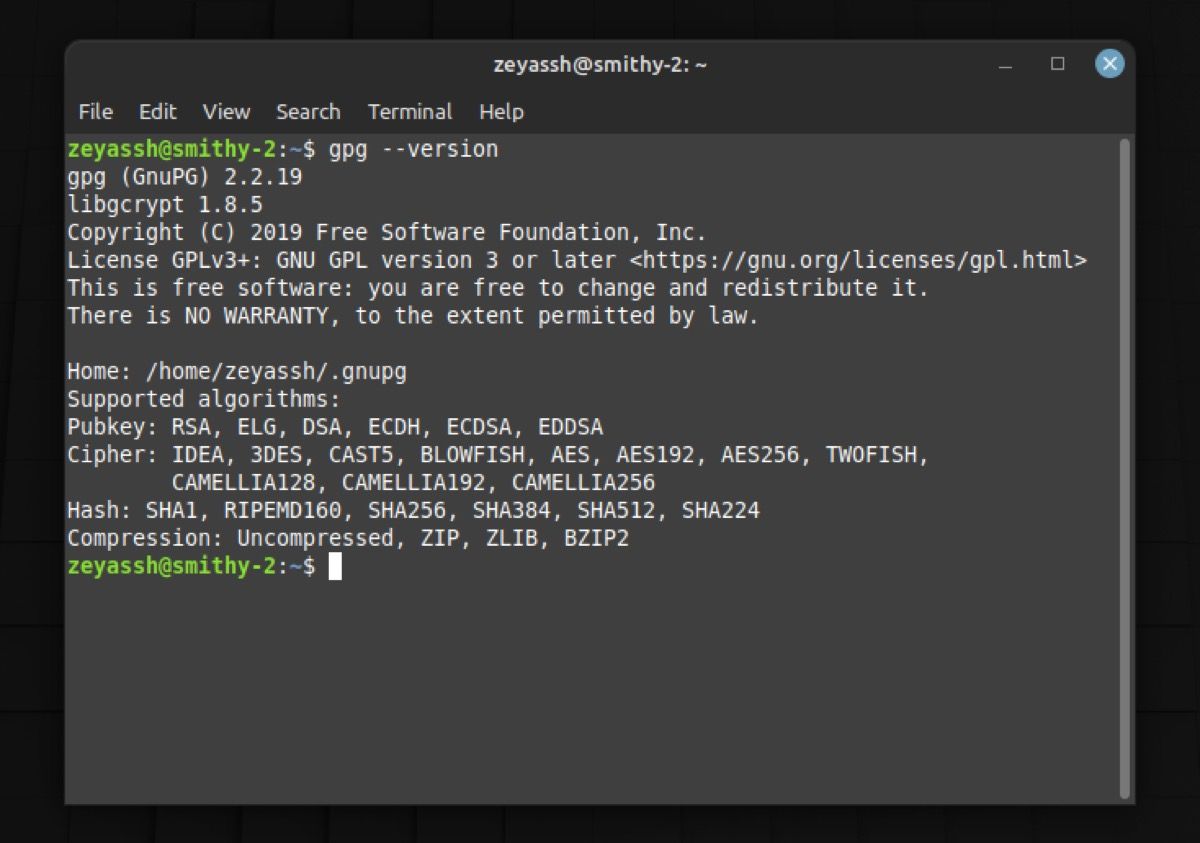Click TWOFISH in the Cipher list
The width and height of the screenshot is (1200, 843).
(x=871, y=456)
